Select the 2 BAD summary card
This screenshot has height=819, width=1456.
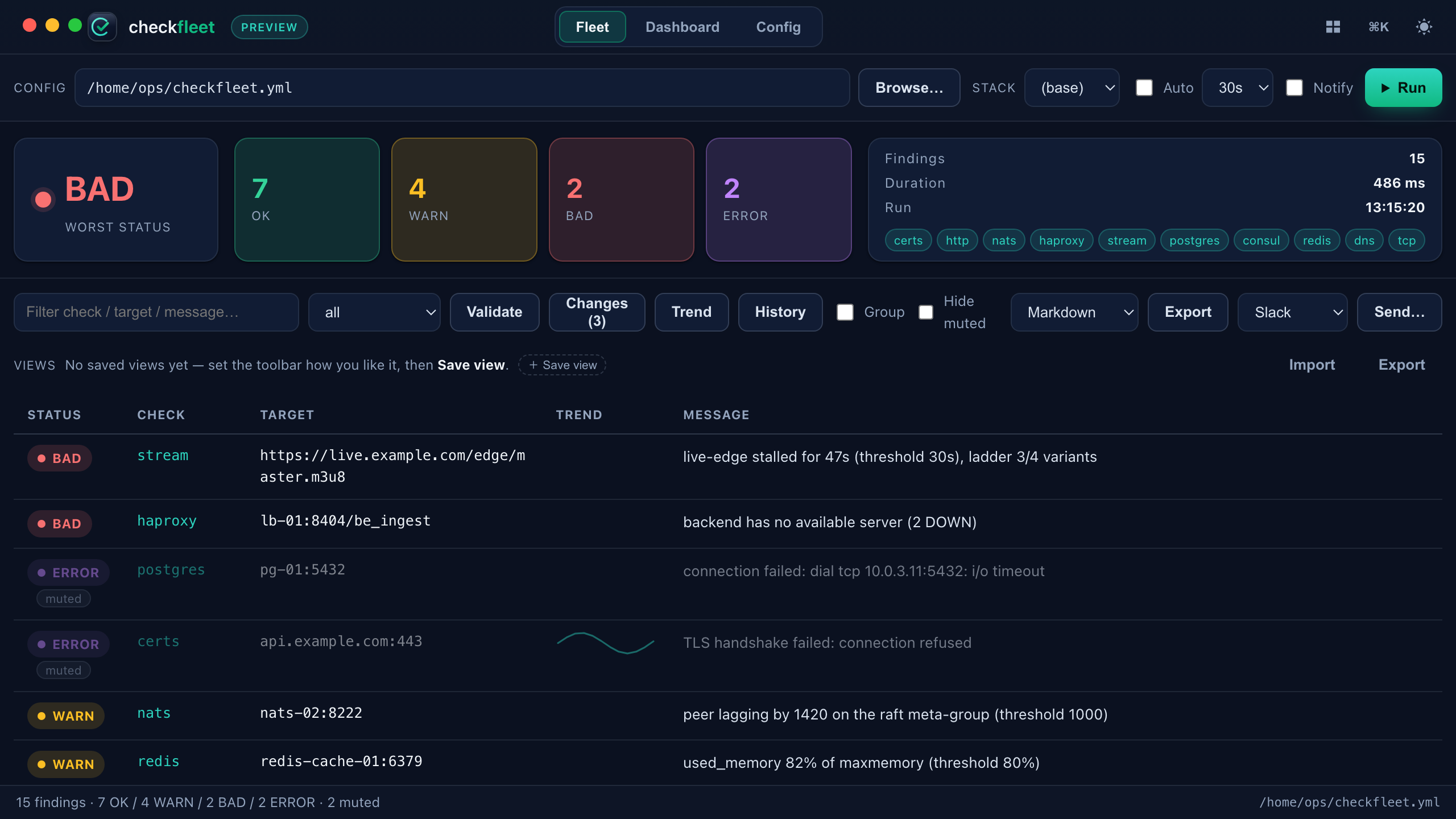[x=622, y=200]
